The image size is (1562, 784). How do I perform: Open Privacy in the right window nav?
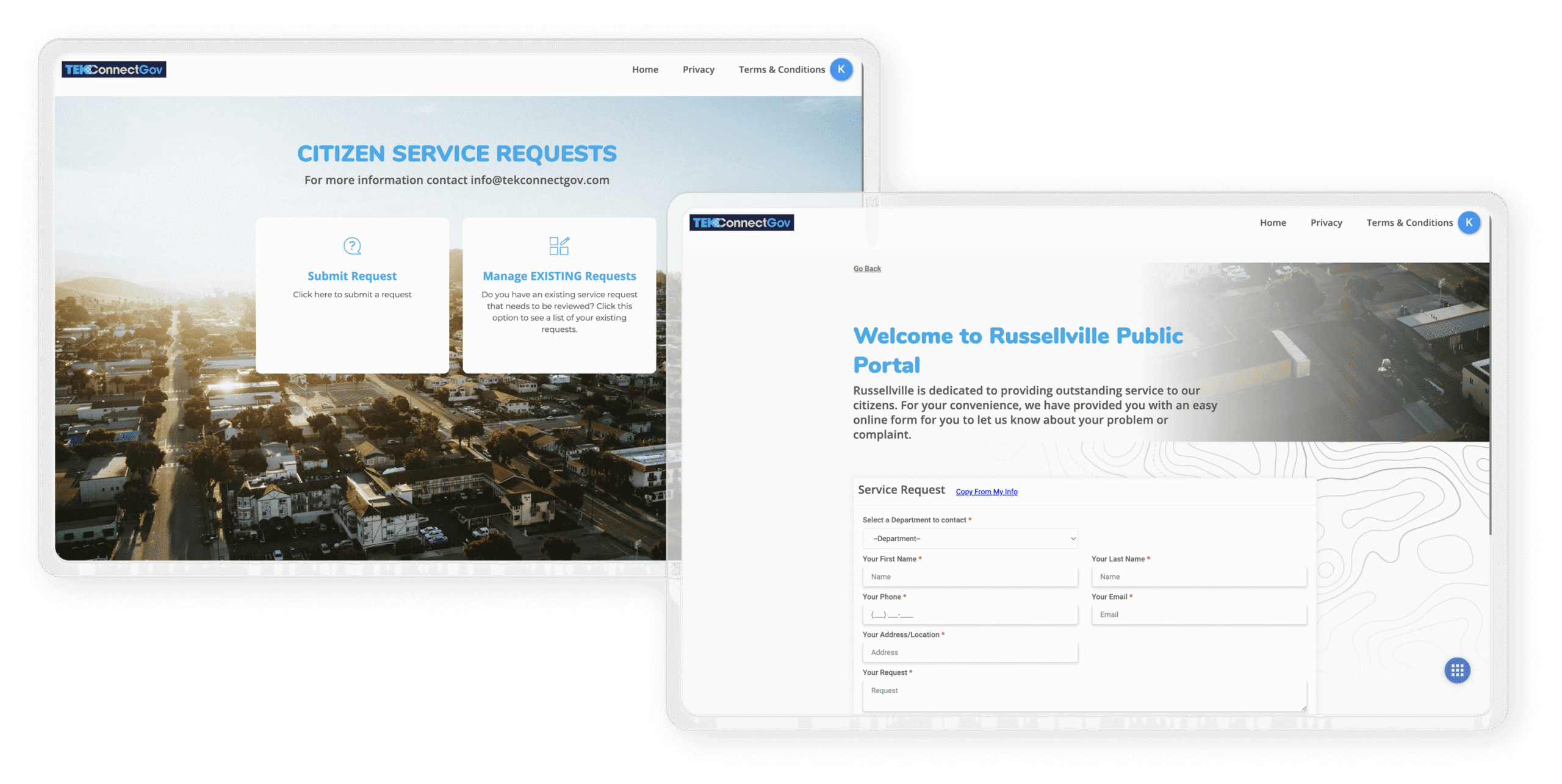pos(1326,223)
